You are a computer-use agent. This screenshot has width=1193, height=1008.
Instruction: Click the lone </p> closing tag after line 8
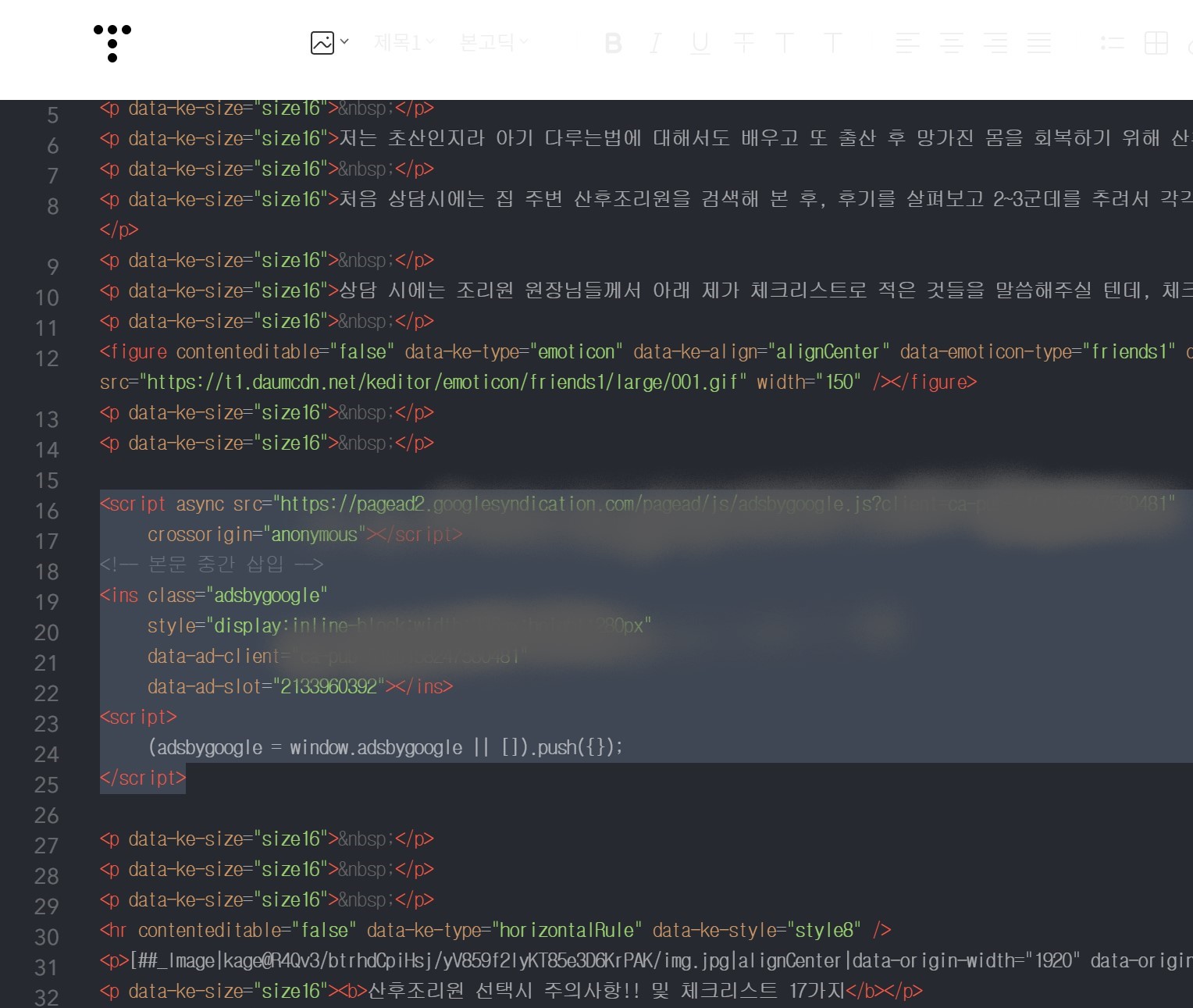coord(119,230)
